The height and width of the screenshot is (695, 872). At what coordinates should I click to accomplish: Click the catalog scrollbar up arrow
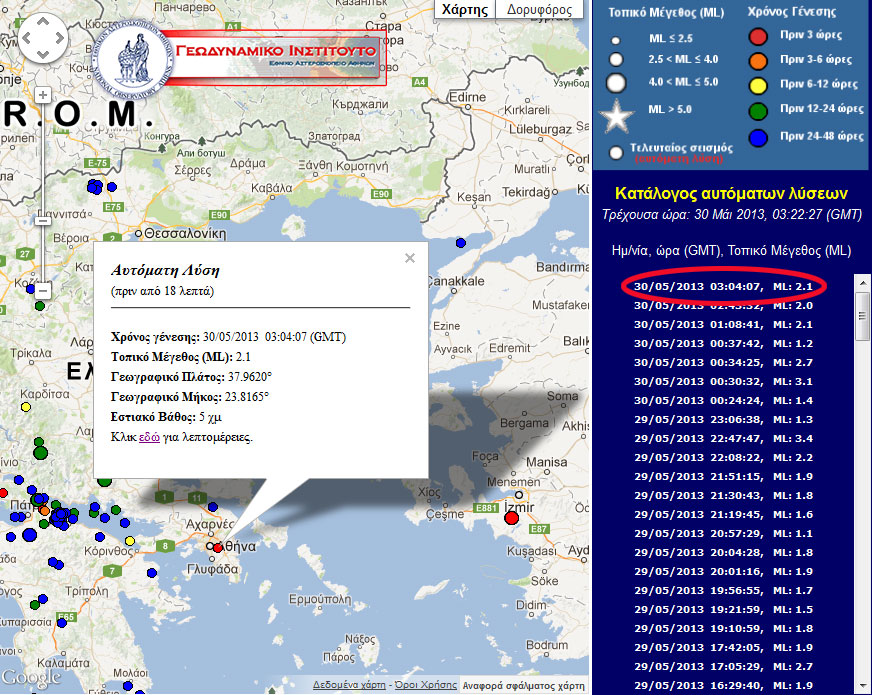(x=862, y=284)
